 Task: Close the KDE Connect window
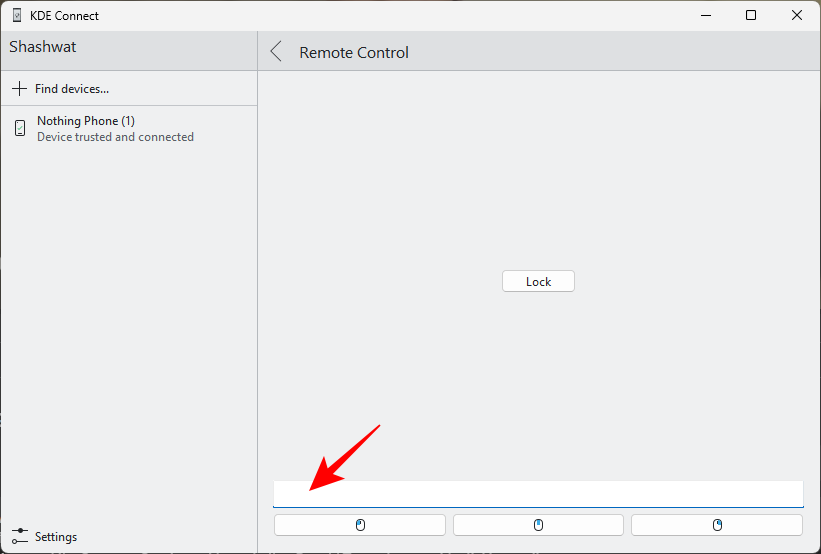pos(797,15)
